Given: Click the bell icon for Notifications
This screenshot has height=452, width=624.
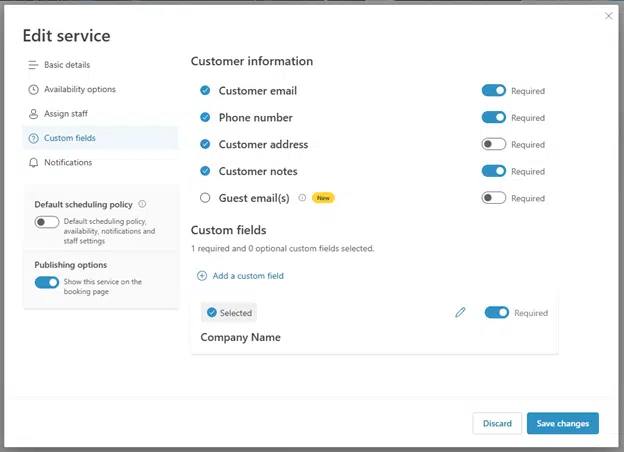Looking at the screenshot, I should pyautogui.click(x=33, y=162).
